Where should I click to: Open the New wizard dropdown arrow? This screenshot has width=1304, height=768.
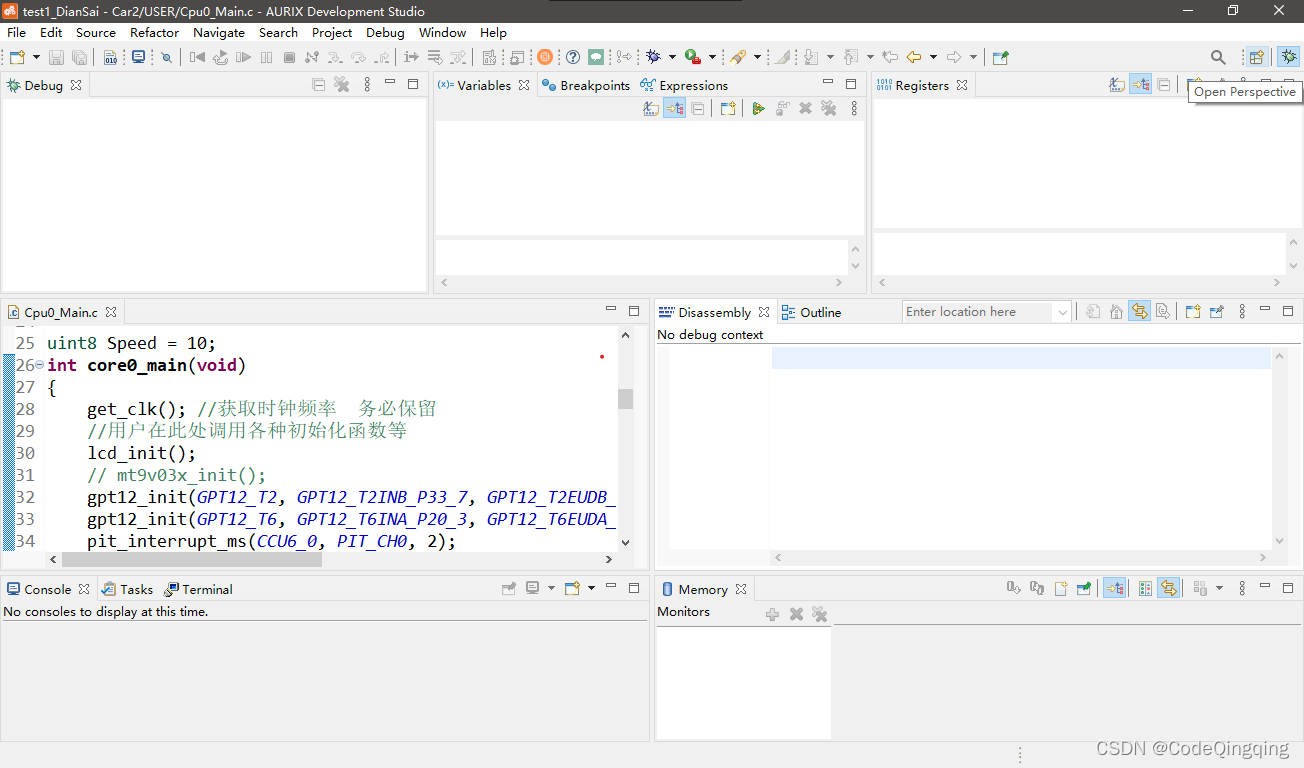click(x=35, y=57)
